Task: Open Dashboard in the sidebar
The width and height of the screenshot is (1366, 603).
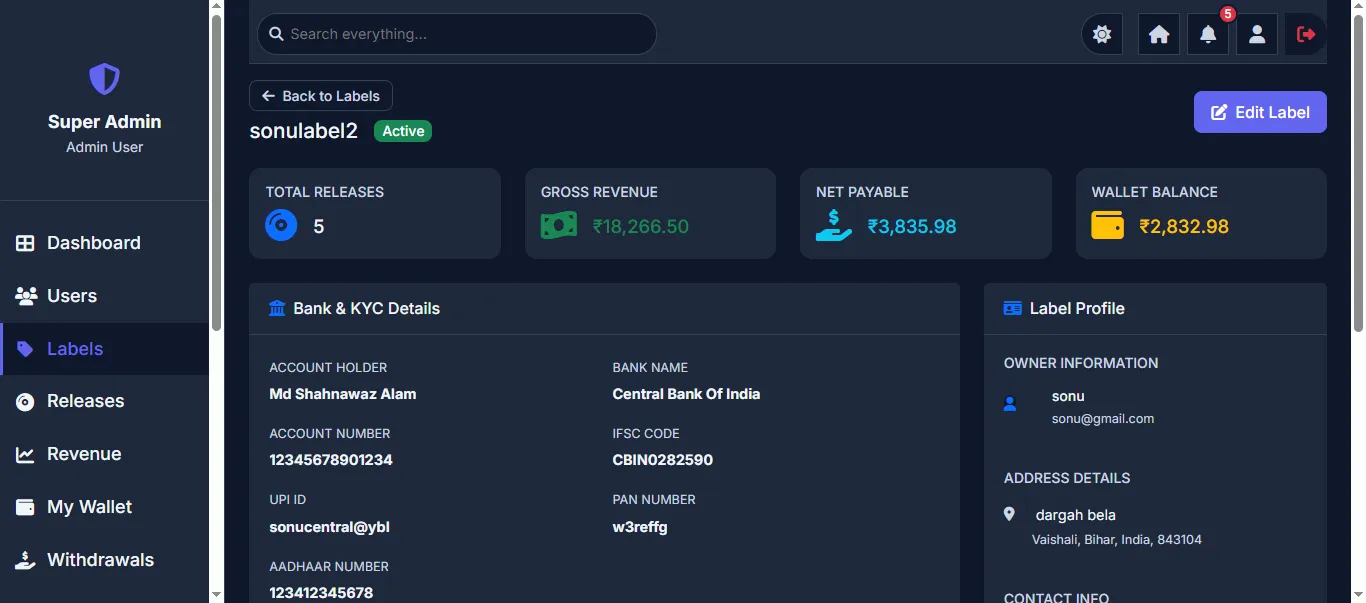Action: tap(104, 243)
